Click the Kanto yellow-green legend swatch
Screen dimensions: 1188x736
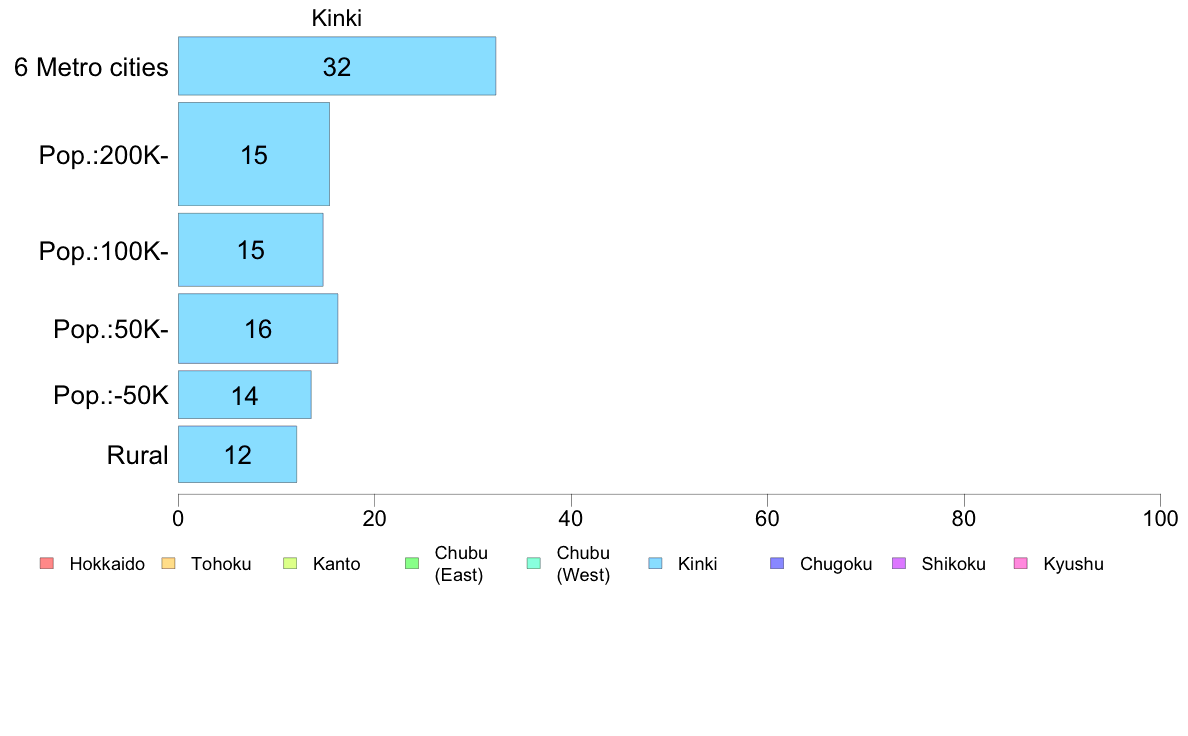tap(290, 563)
